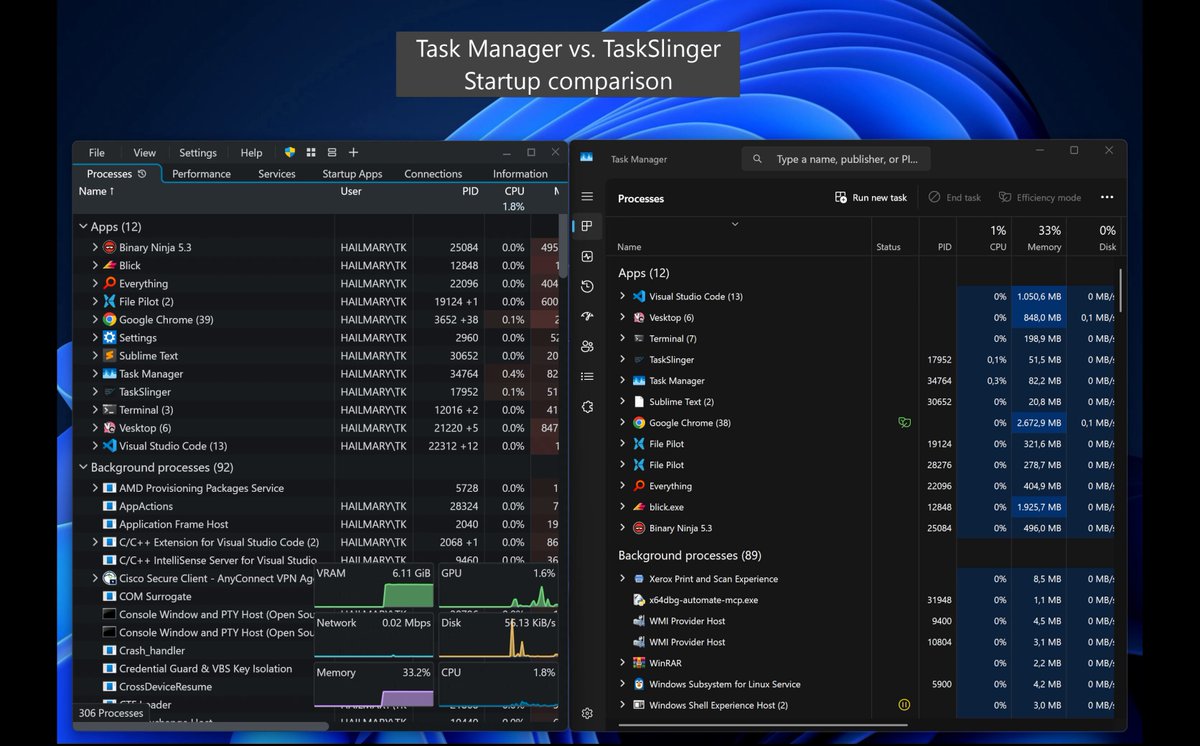Open the Users page in Task Manager's sidebar
1200x746 pixels.
pos(587,347)
